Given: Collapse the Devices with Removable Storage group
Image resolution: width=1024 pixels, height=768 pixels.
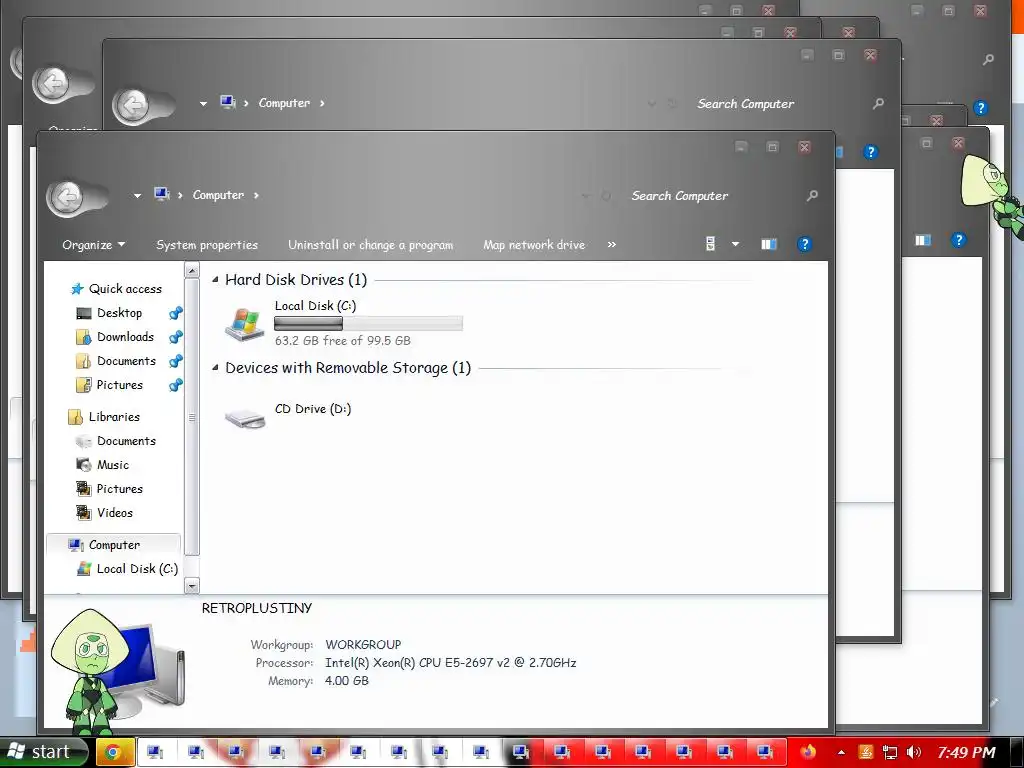Looking at the screenshot, I should (x=215, y=368).
